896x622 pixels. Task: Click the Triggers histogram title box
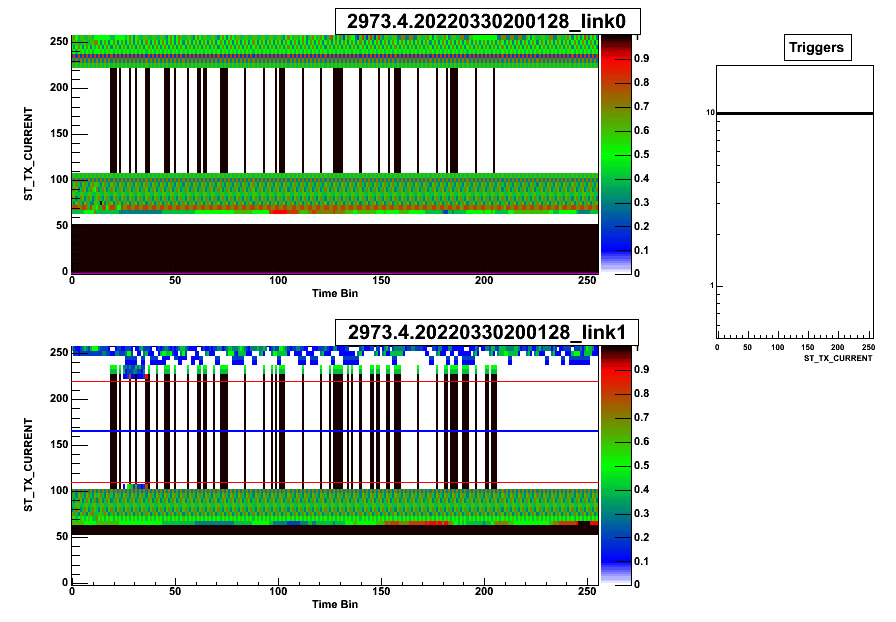(x=817, y=47)
